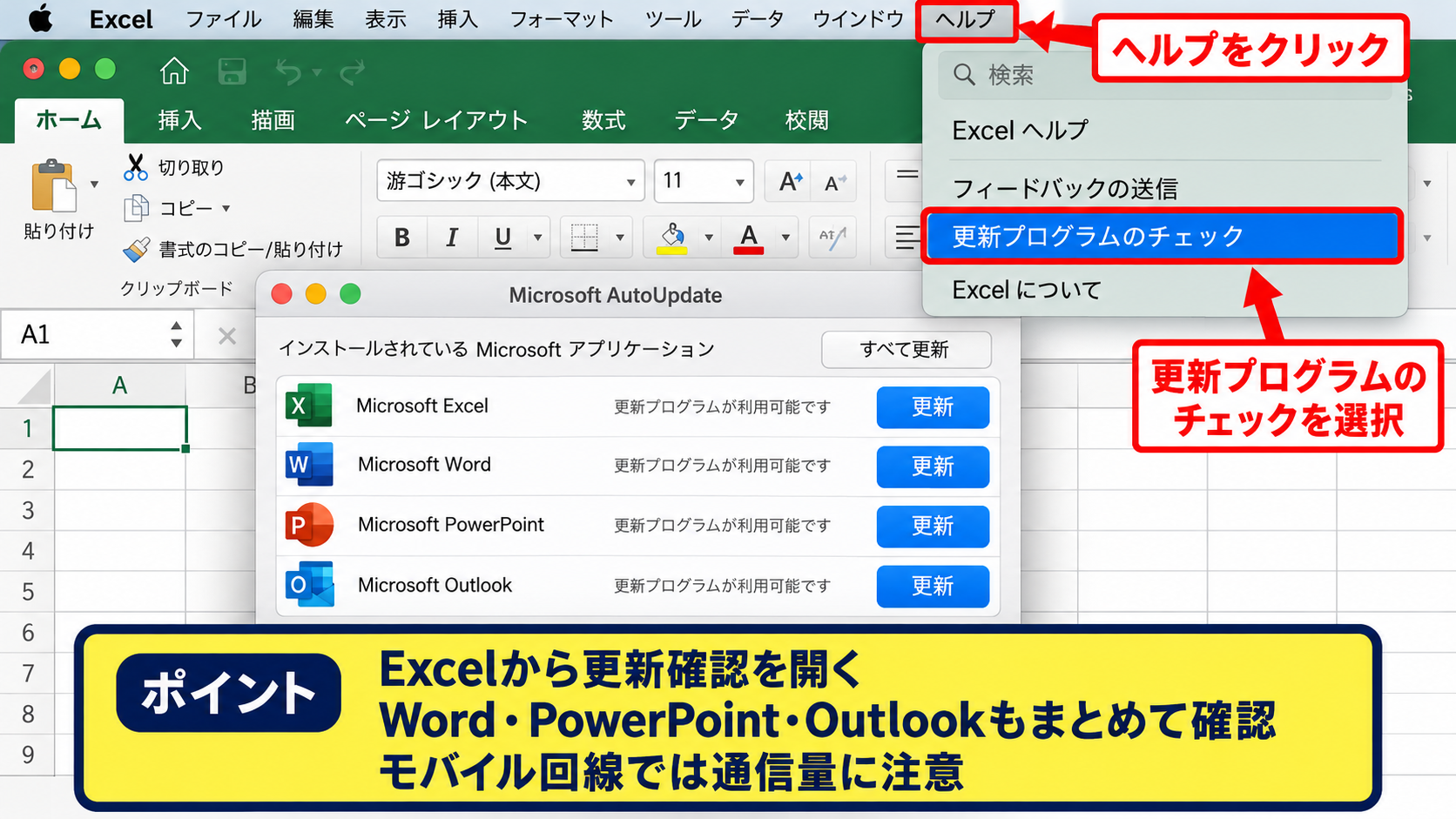Open the underline style dropdown arrow

(537, 237)
